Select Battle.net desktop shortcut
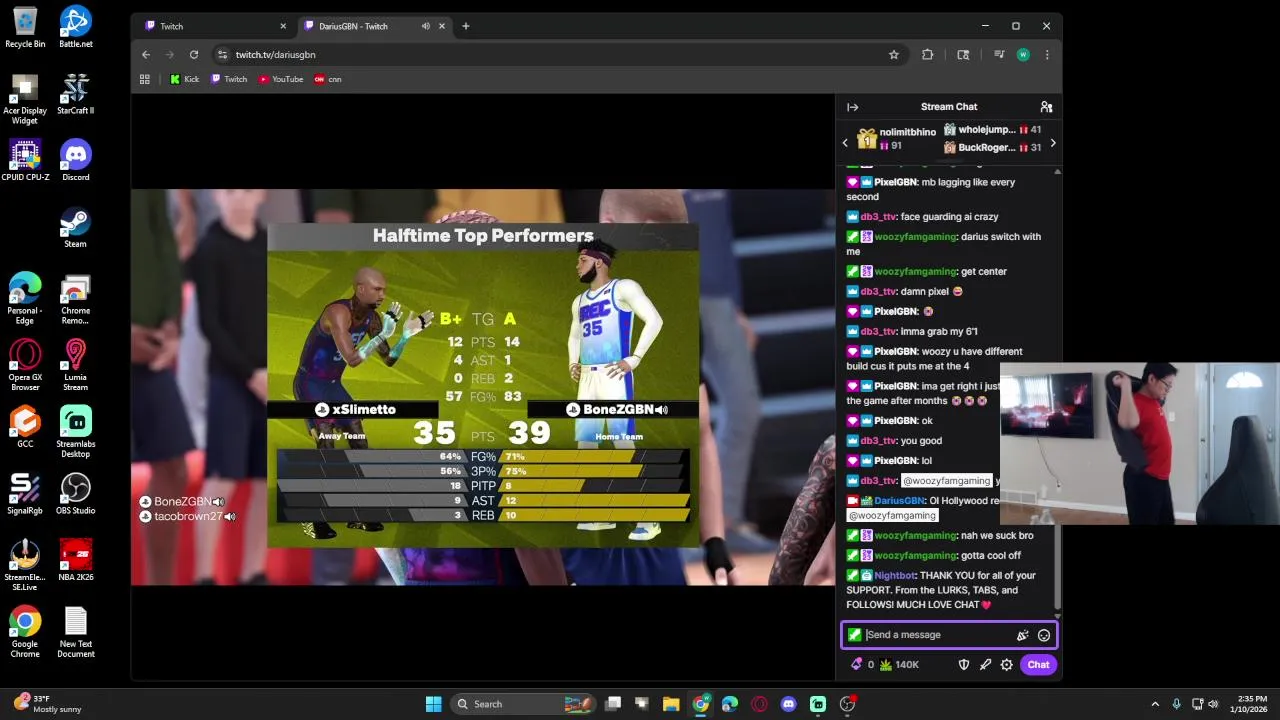1280x720 pixels. click(75, 27)
